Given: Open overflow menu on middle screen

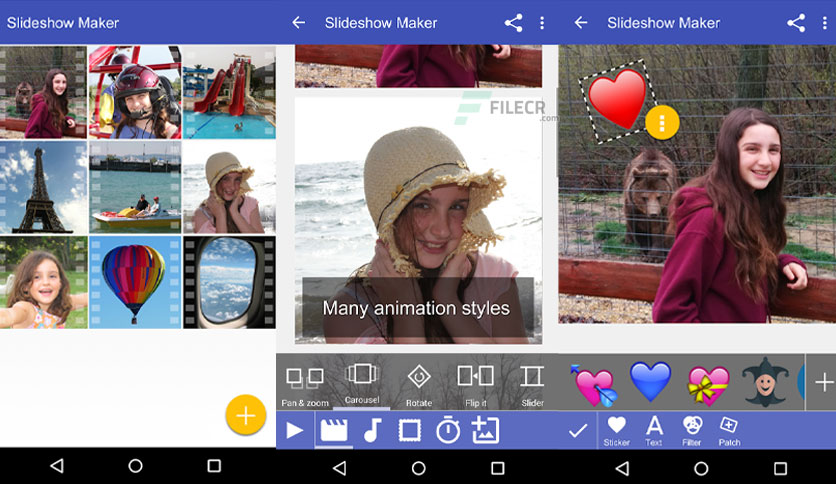Looking at the screenshot, I should tap(542, 22).
